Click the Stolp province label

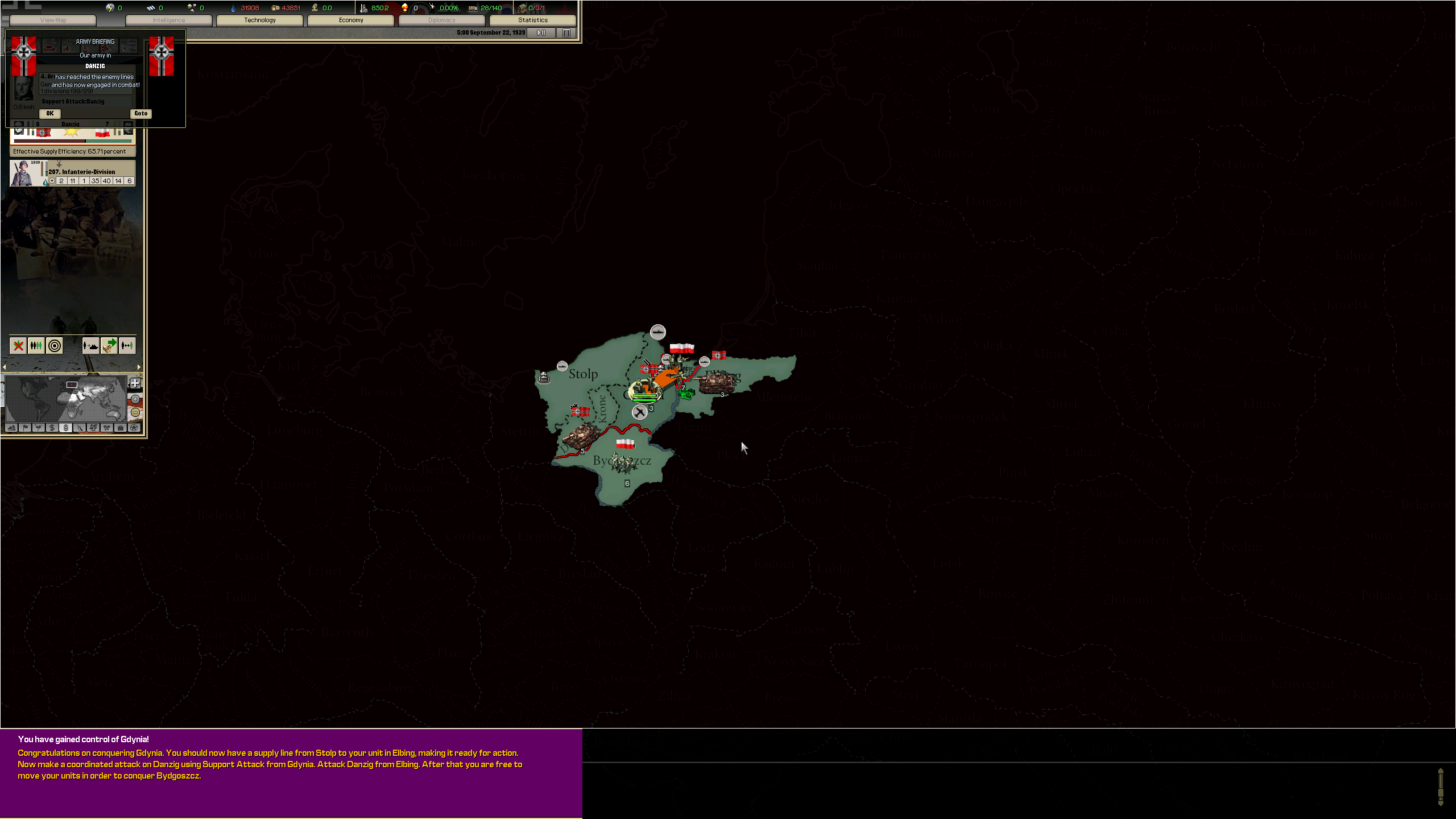click(583, 374)
